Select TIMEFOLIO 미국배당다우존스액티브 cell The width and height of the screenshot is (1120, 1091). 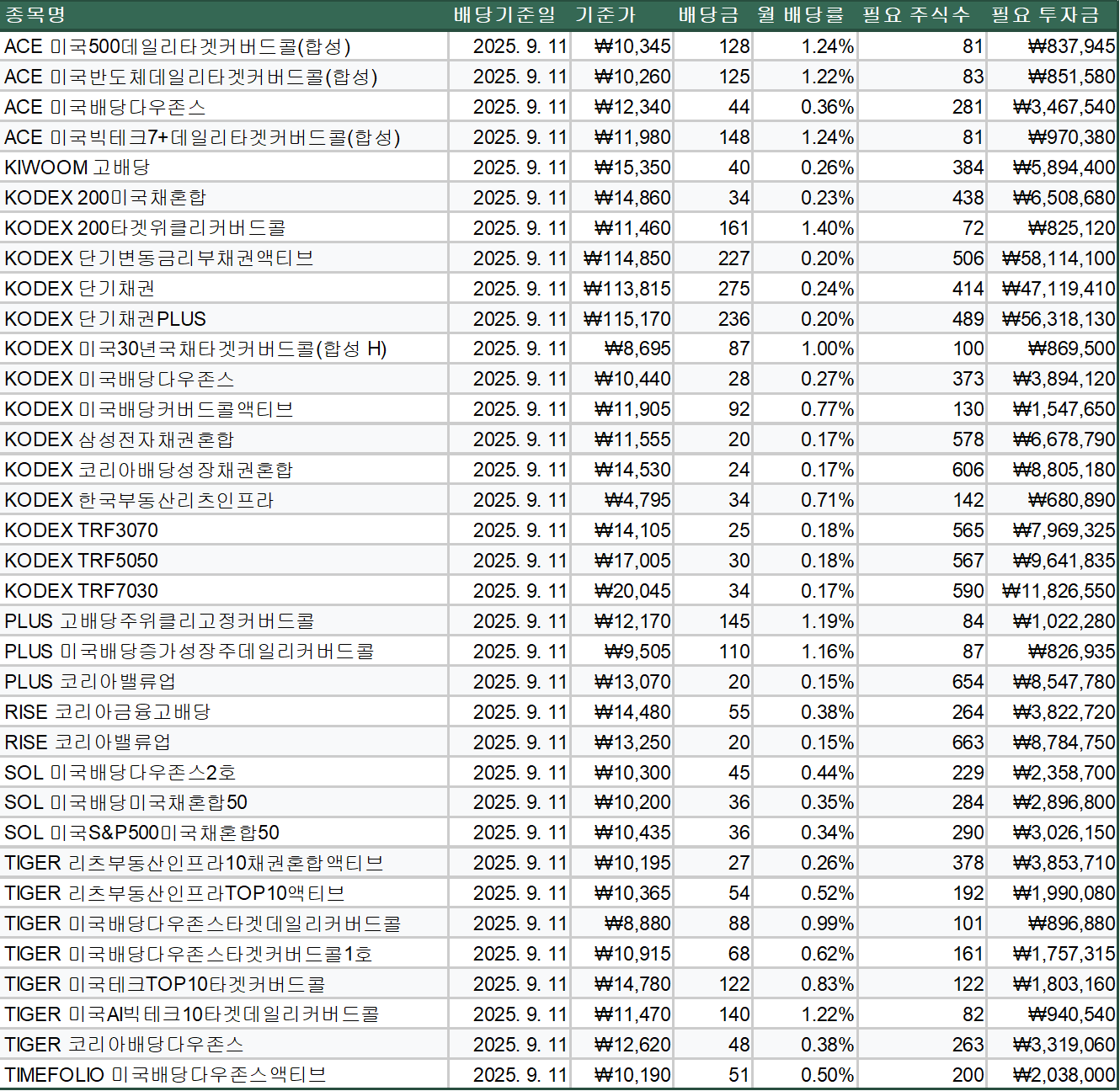click(224, 1075)
